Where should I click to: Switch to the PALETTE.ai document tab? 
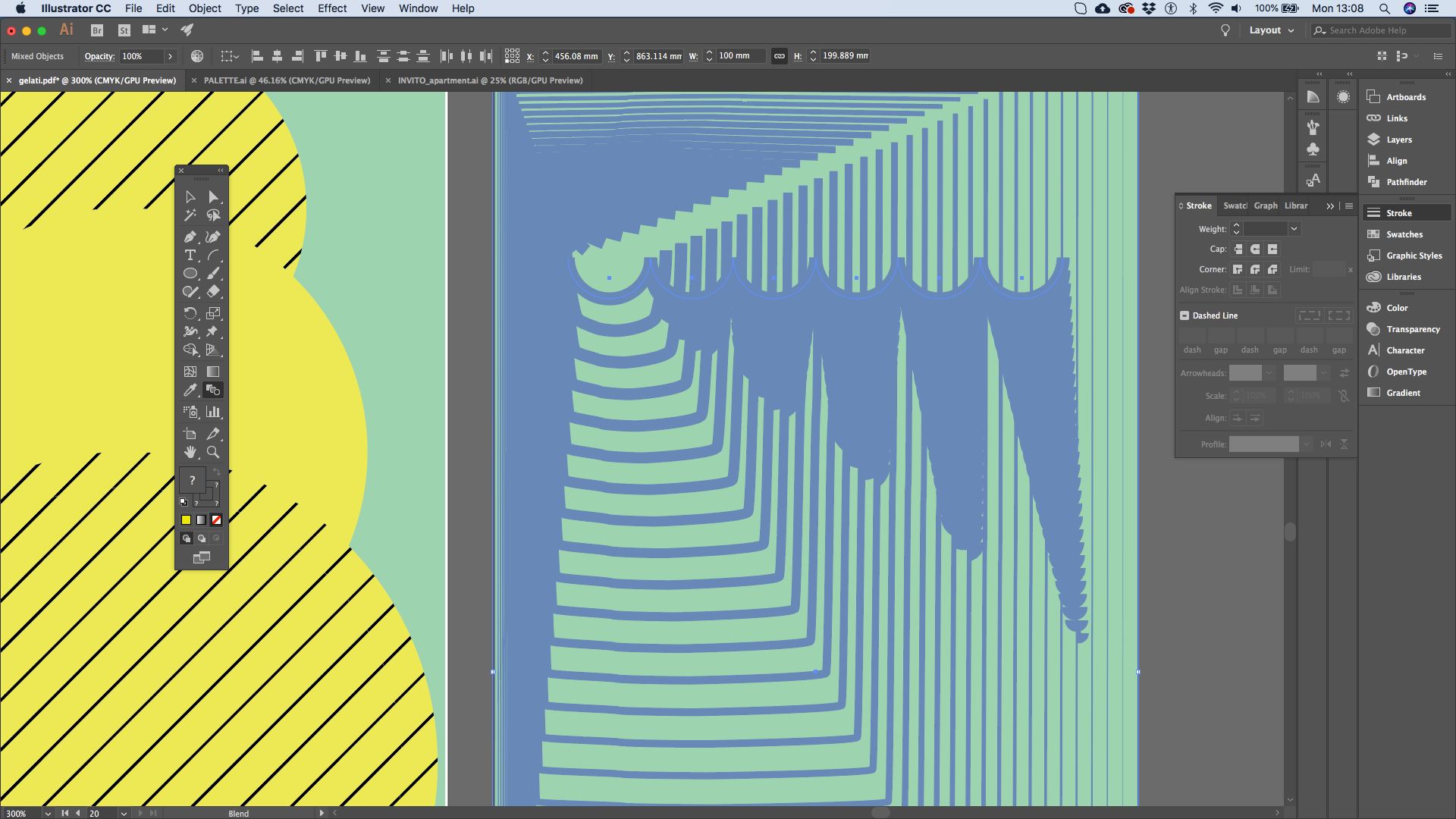coord(286,80)
